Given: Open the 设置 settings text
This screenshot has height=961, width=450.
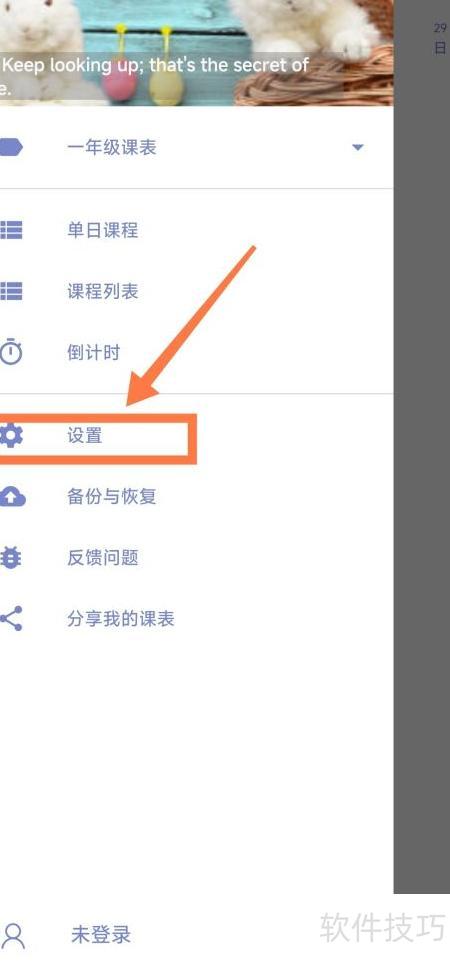Looking at the screenshot, I should (x=85, y=436).
